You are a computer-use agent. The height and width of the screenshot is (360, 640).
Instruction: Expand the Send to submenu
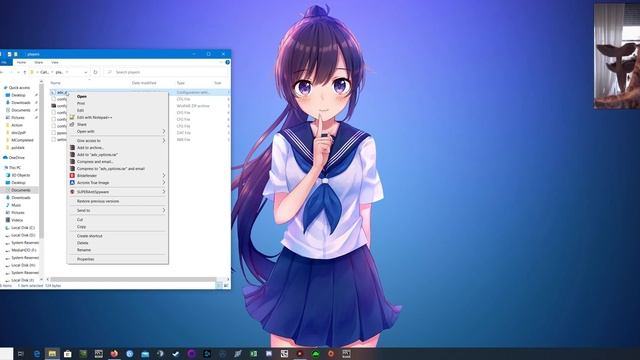point(118,211)
